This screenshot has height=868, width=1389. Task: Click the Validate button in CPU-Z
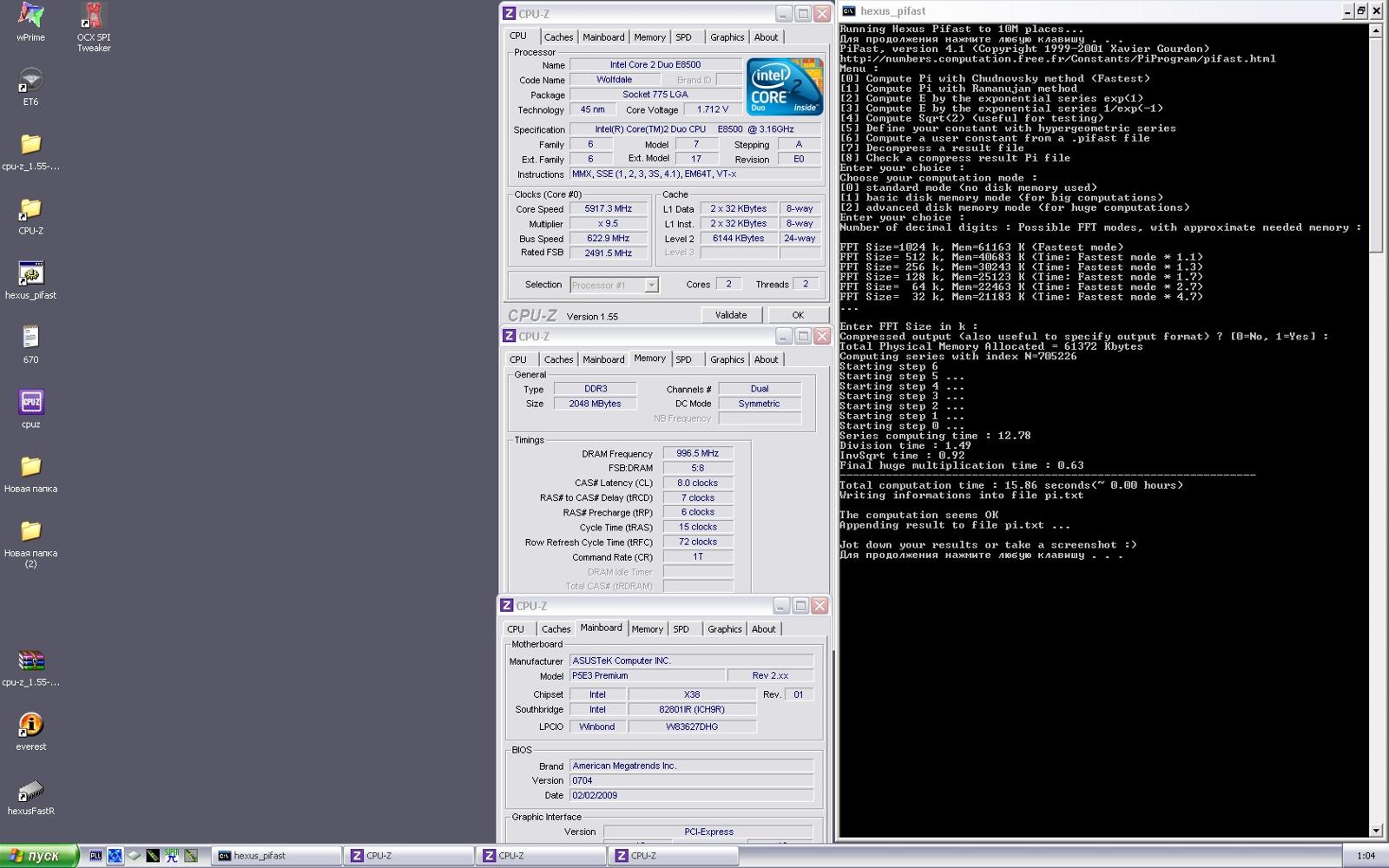click(x=731, y=315)
